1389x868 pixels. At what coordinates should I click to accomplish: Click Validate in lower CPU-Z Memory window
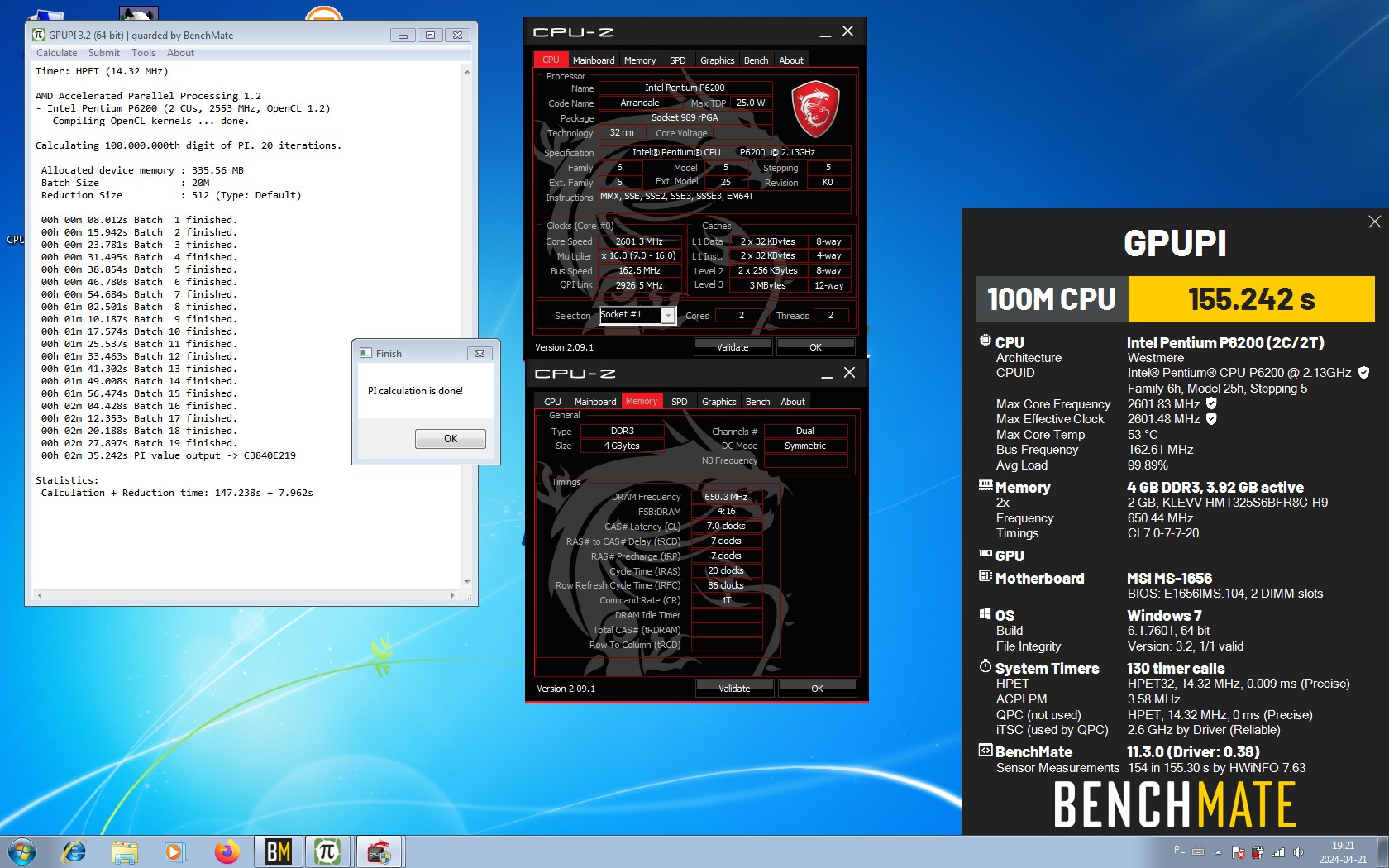point(734,689)
